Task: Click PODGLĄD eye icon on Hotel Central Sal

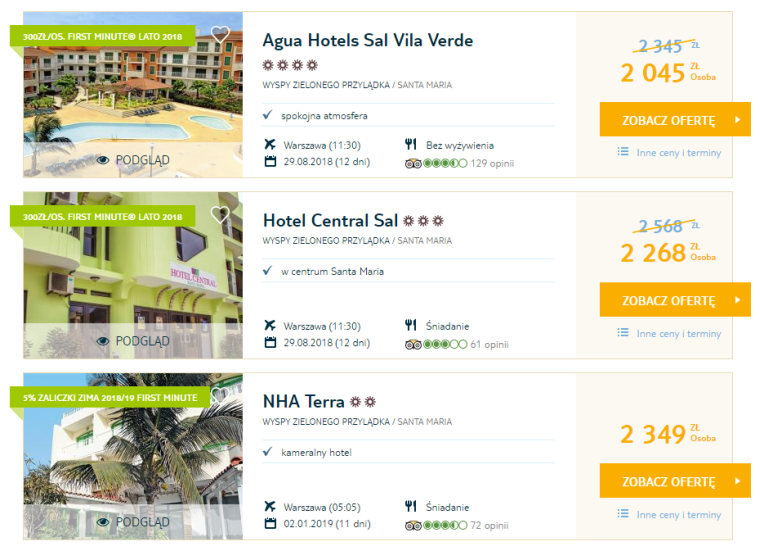Action: 103,341
